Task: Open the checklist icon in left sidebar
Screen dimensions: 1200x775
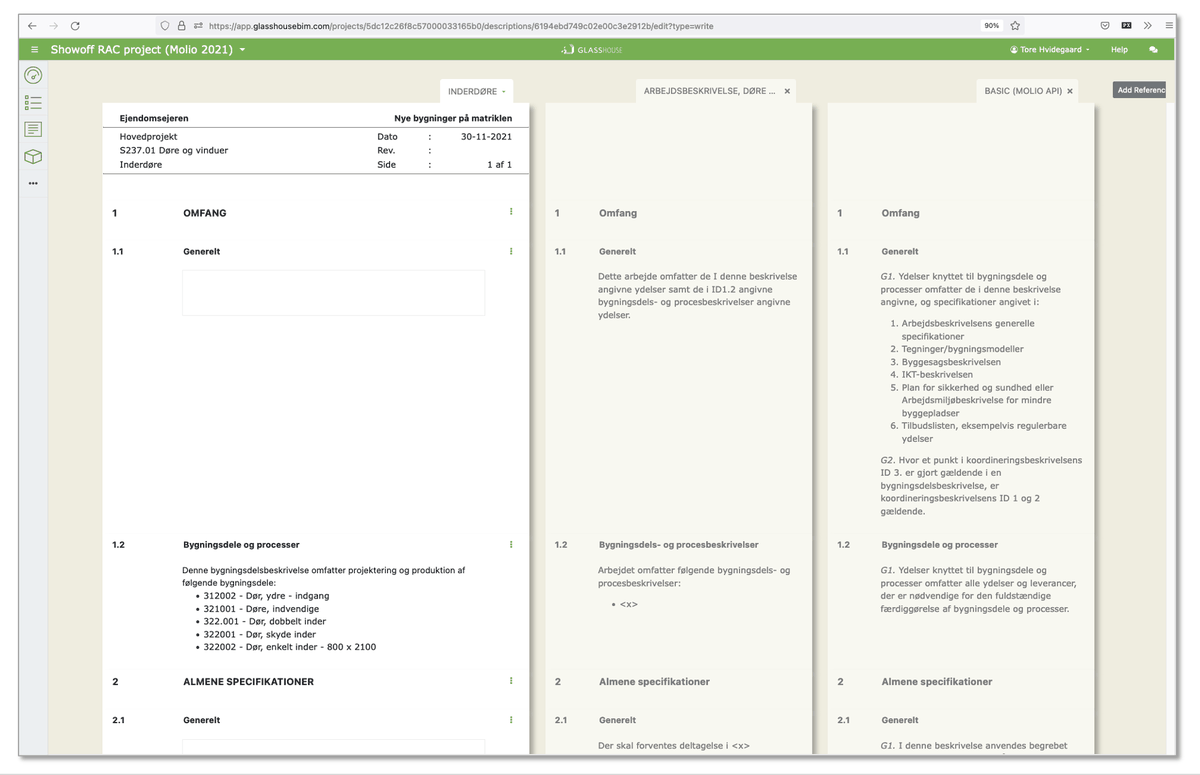Action: coord(33,102)
